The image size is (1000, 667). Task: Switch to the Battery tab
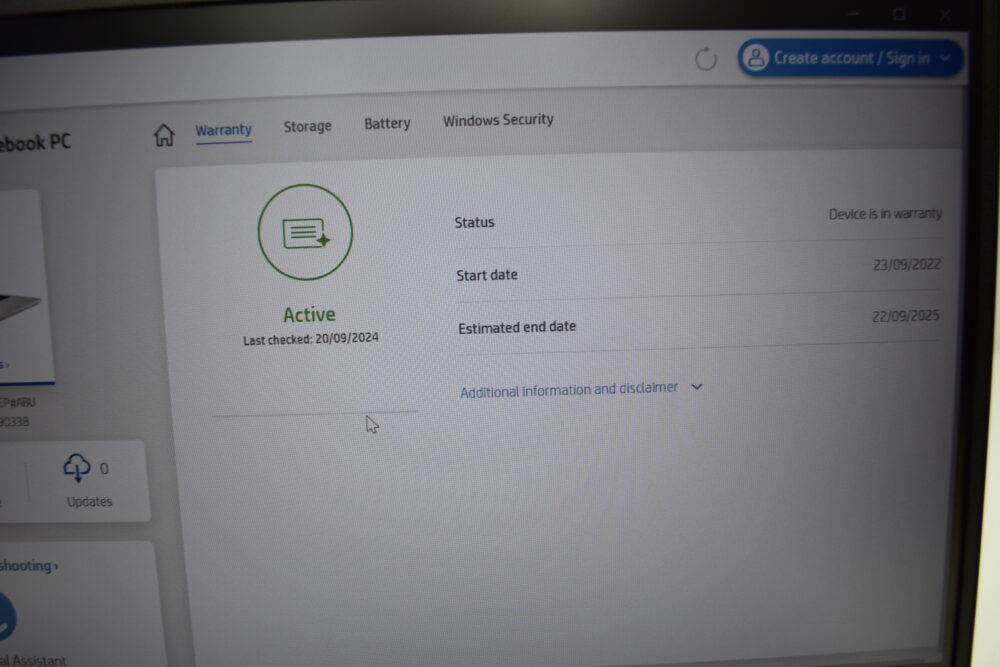coord(387,123)
